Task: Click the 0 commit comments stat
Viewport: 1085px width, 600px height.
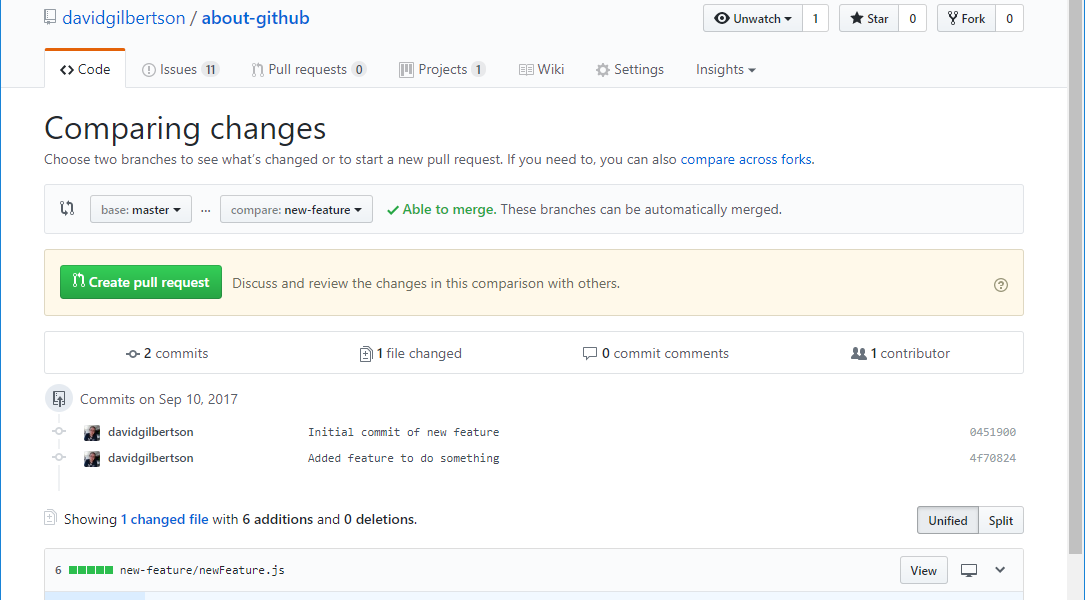Action: 656,353
